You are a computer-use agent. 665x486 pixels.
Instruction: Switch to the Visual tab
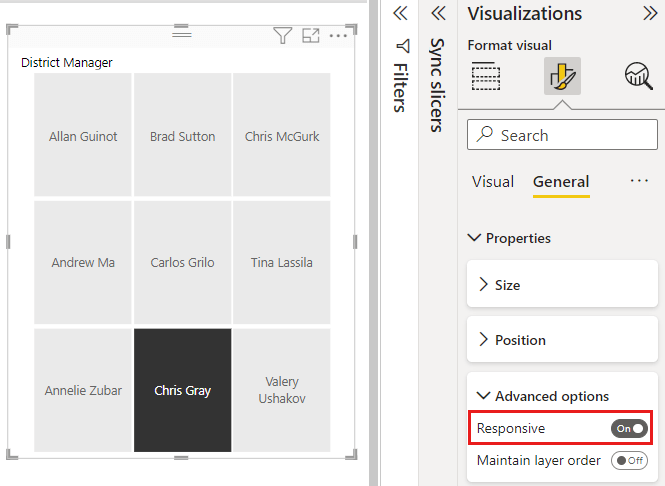pos(492,182)
